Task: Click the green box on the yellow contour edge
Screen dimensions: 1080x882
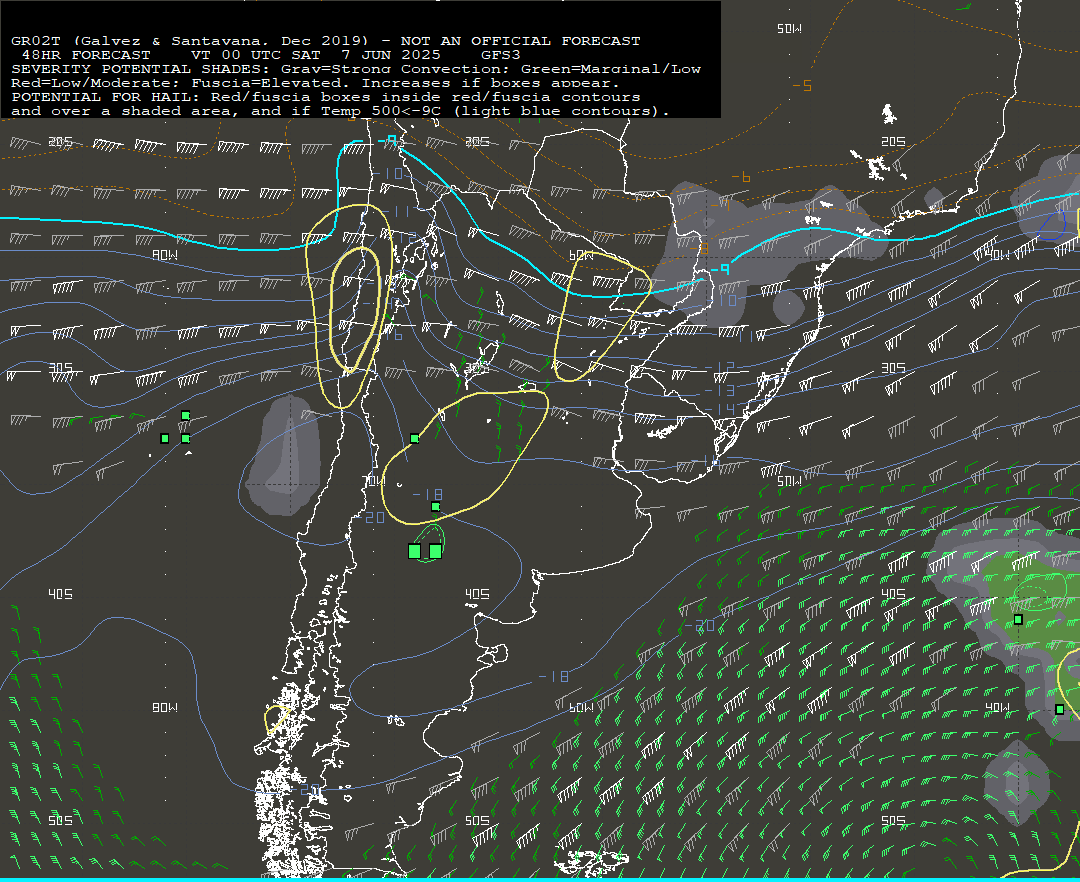Action: pyautogui.click(x=415, y=438)
